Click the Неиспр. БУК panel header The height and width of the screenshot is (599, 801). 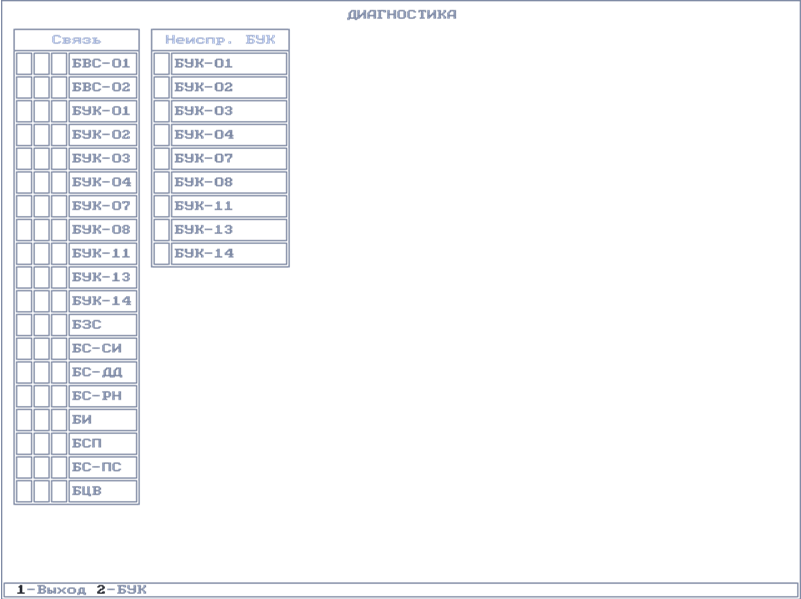220,40
